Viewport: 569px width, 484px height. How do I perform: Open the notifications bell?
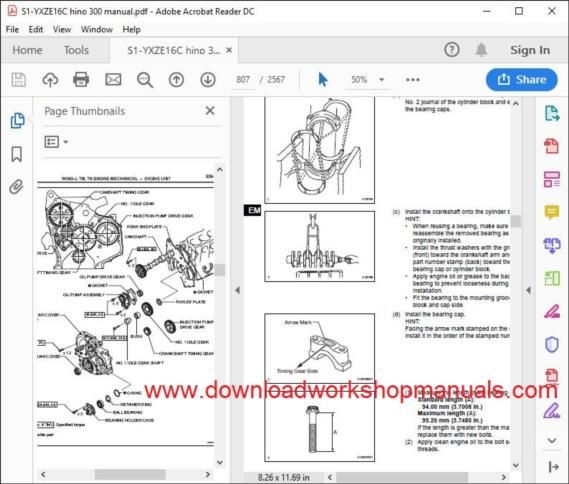click(481, 50)
